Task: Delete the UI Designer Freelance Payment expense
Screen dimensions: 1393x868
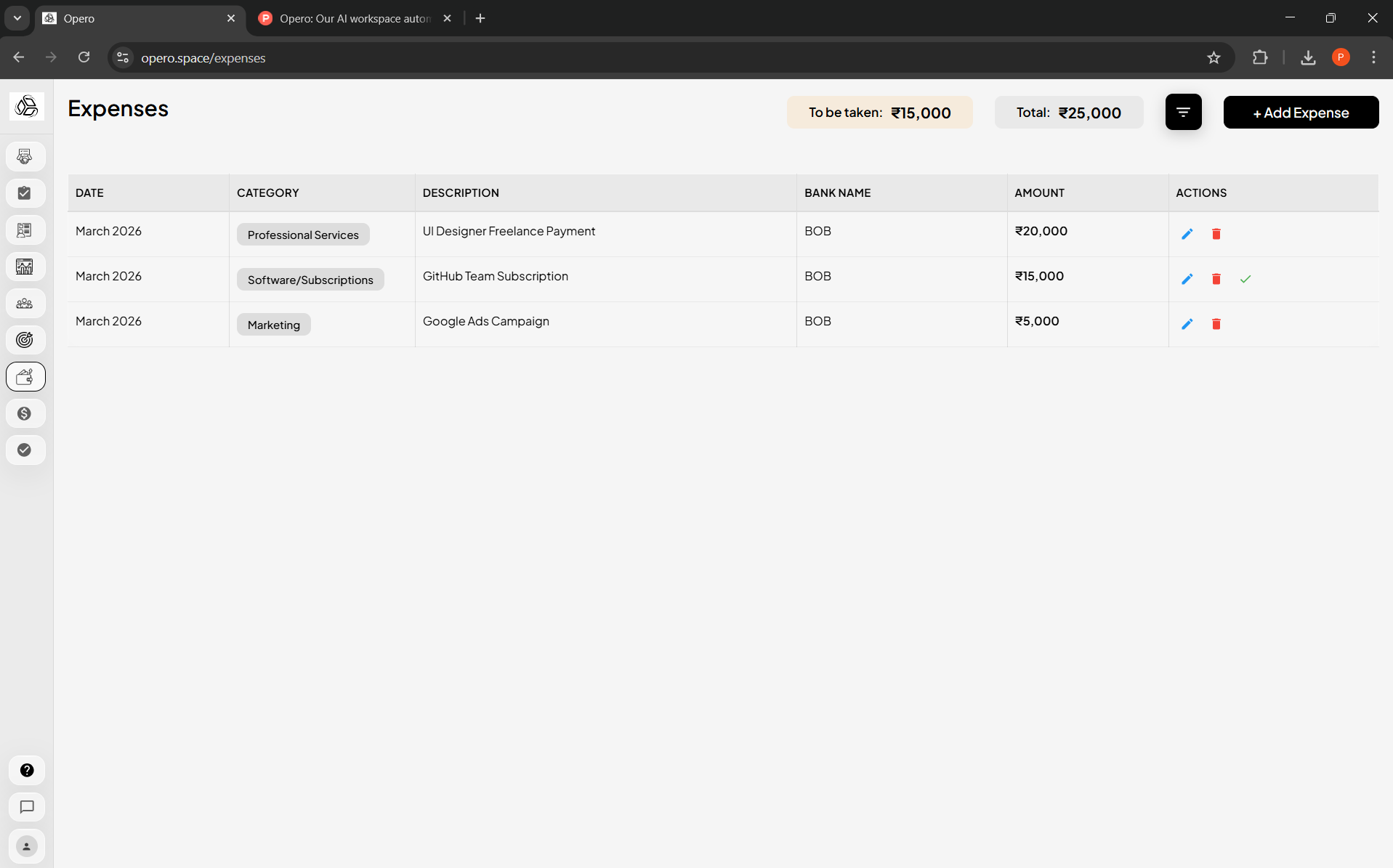Action: tap(1216, 234)
